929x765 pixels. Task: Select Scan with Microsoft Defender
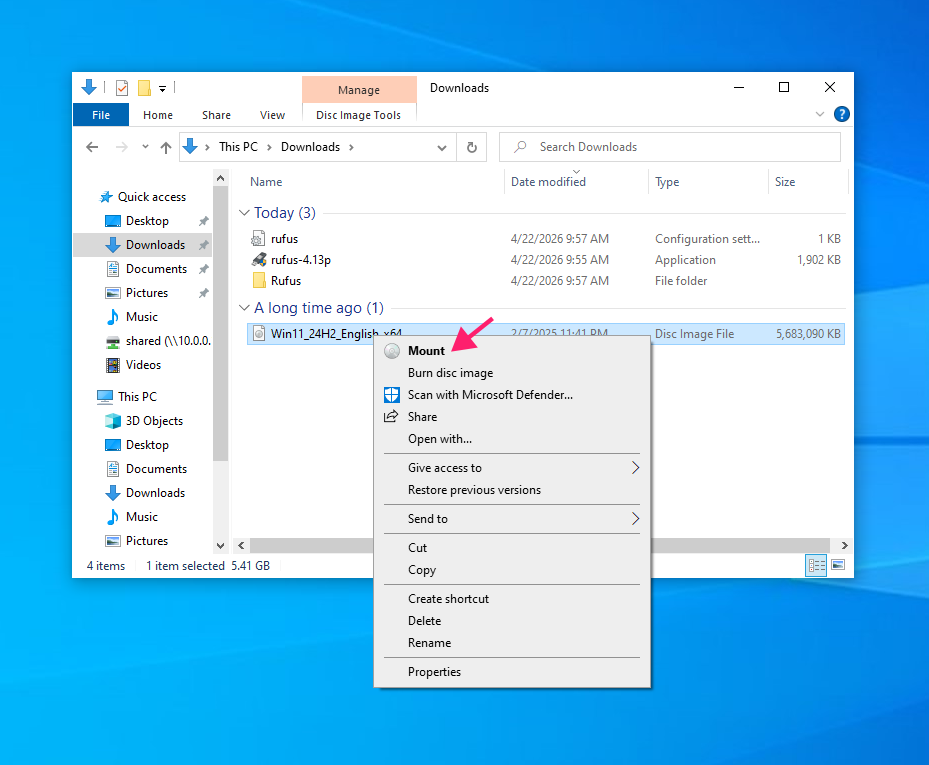[512, 395]
